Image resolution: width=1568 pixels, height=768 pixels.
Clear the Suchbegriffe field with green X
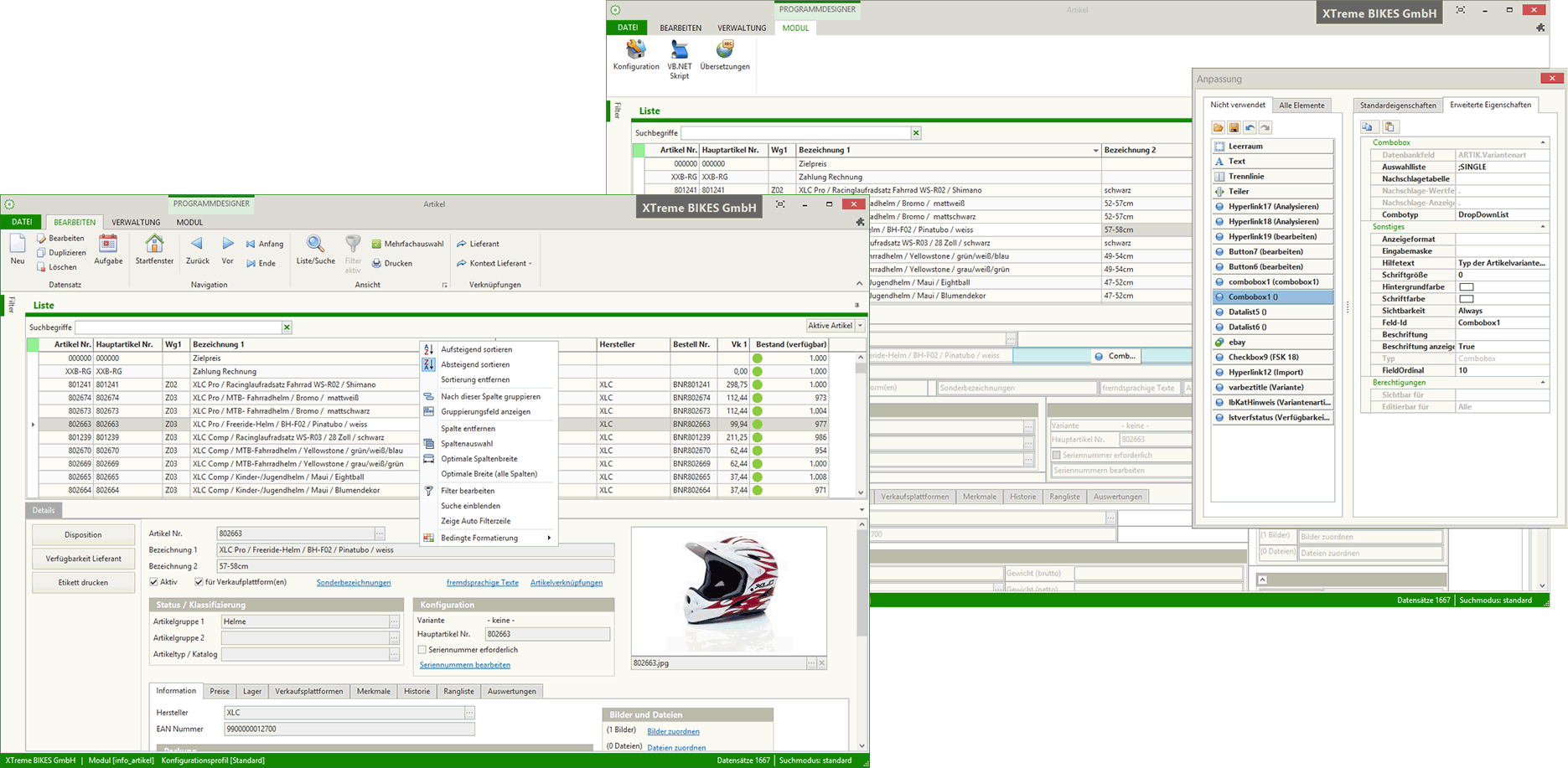pyautogui.click(x=287, y=327)
